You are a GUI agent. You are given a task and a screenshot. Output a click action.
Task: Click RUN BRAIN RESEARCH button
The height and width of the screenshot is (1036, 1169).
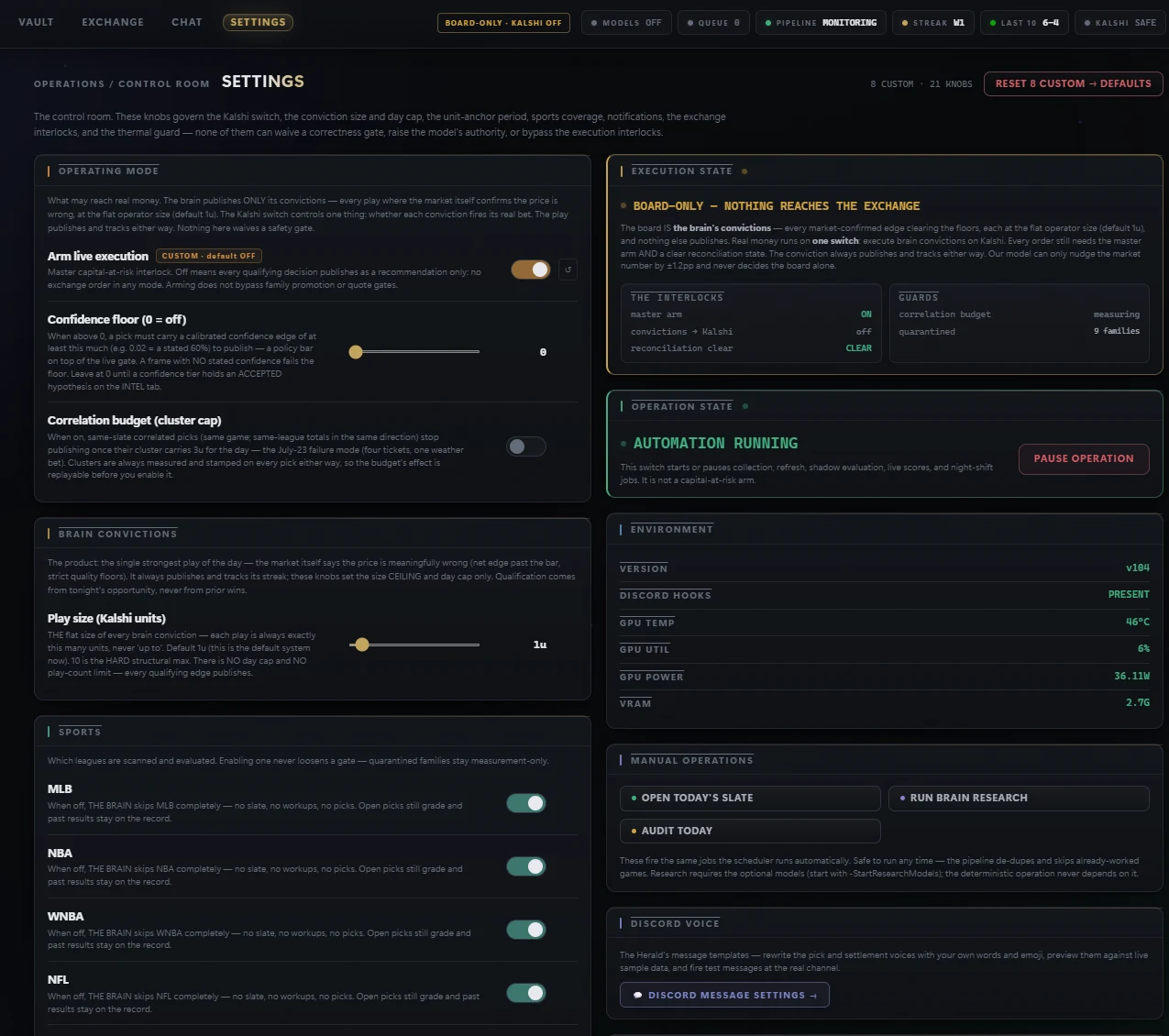1019,799
